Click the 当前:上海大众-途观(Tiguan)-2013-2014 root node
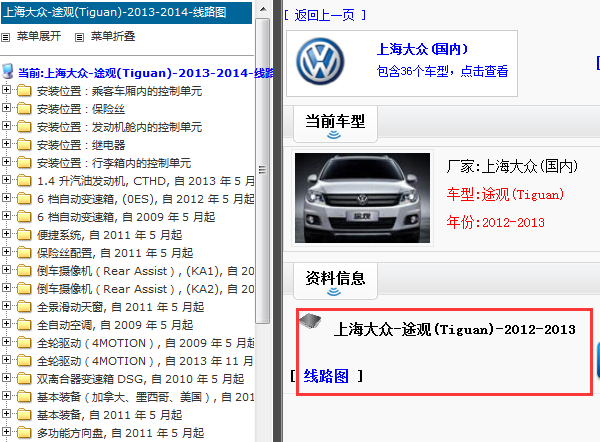Viewport: 600px width, 442px height. (x=145, y=73)
